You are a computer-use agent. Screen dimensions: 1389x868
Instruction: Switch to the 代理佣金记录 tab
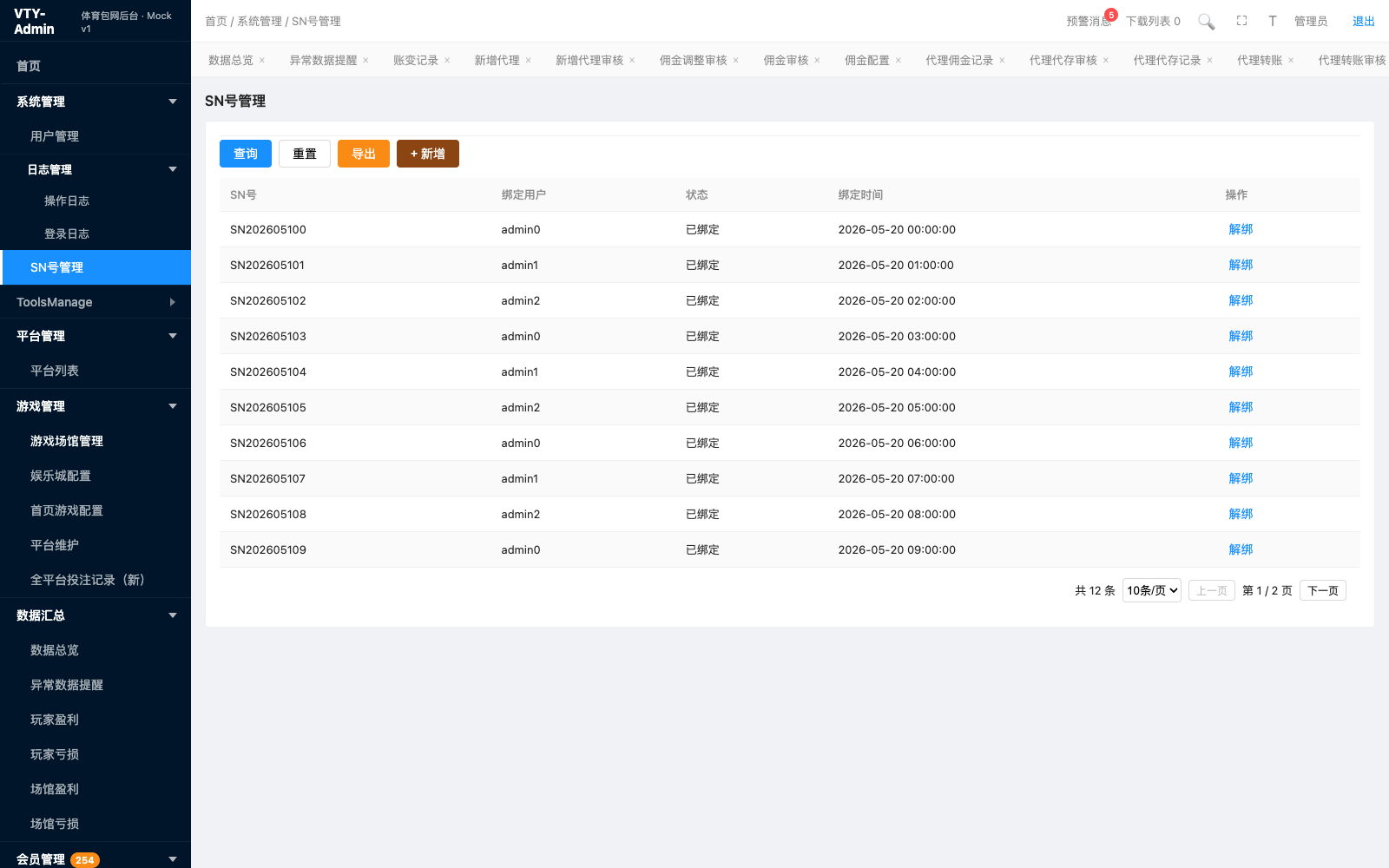pos(959,61)
